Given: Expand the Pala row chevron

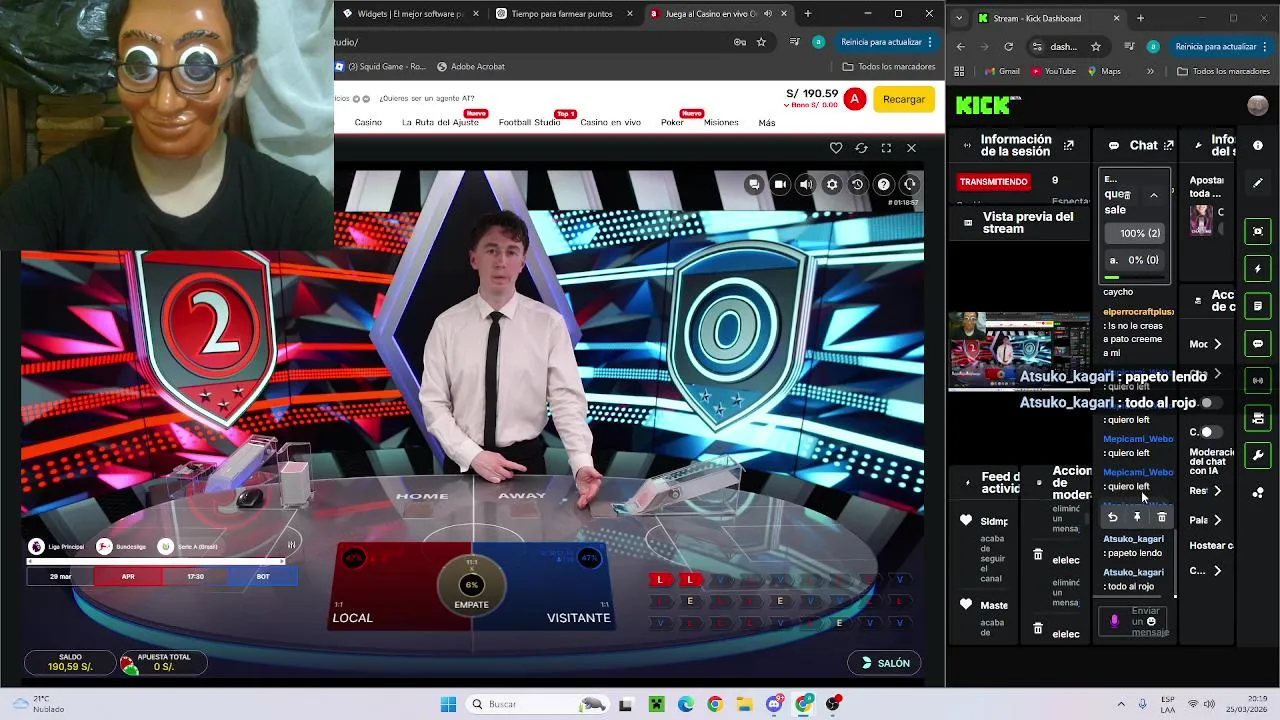Looking at the screenshot, I should (x=1217, y=520).
